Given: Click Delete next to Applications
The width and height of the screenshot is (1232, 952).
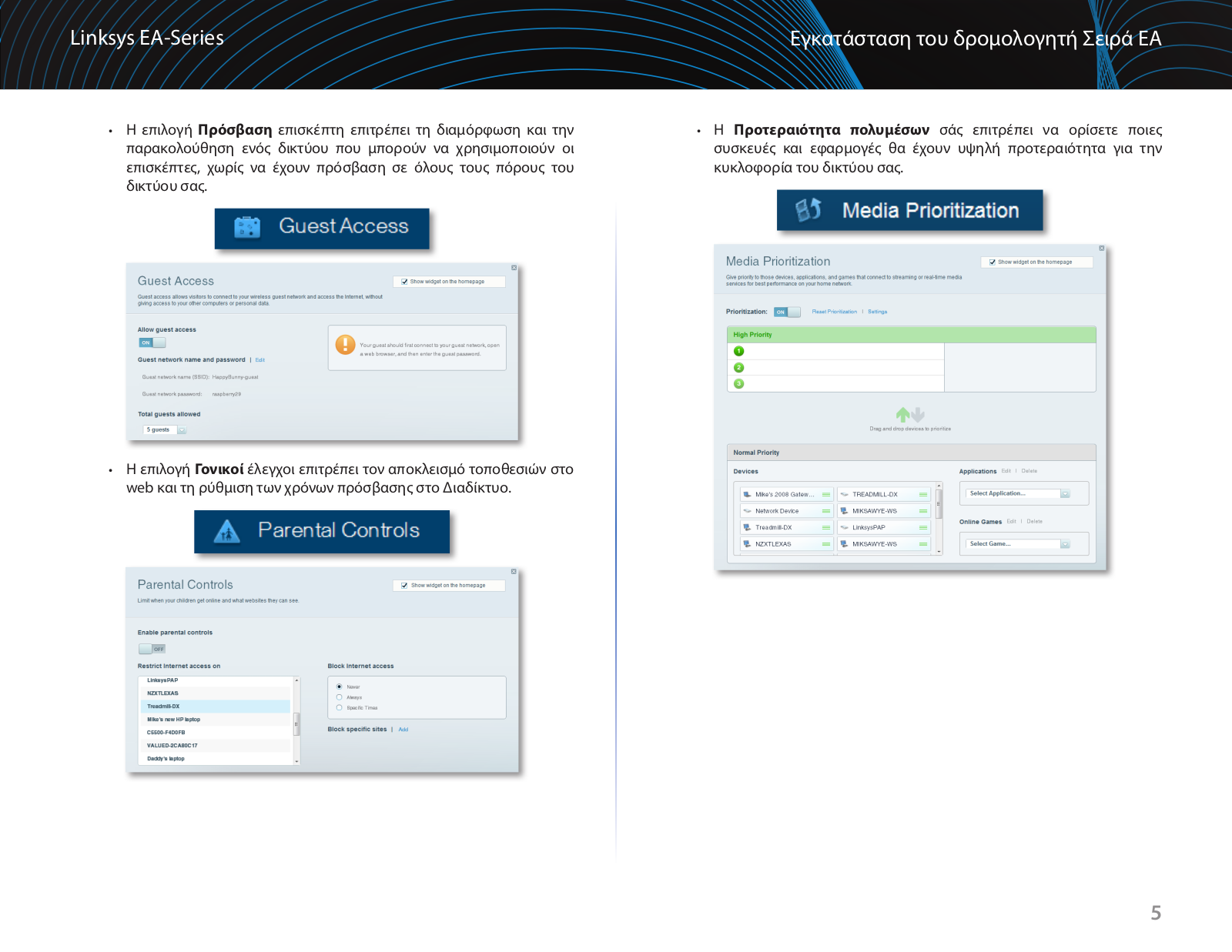Looking at the screenshot, I should pyautogui.click(x=1029, y=471).
